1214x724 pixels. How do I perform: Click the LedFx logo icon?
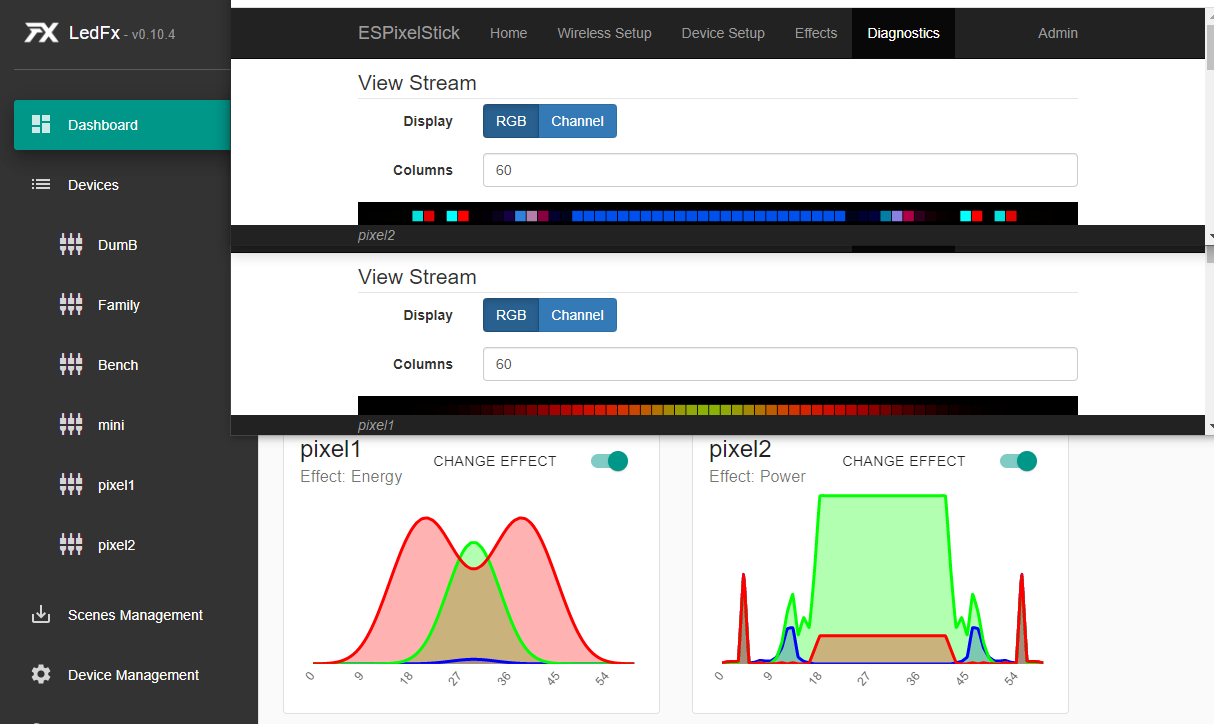point(42,34)
